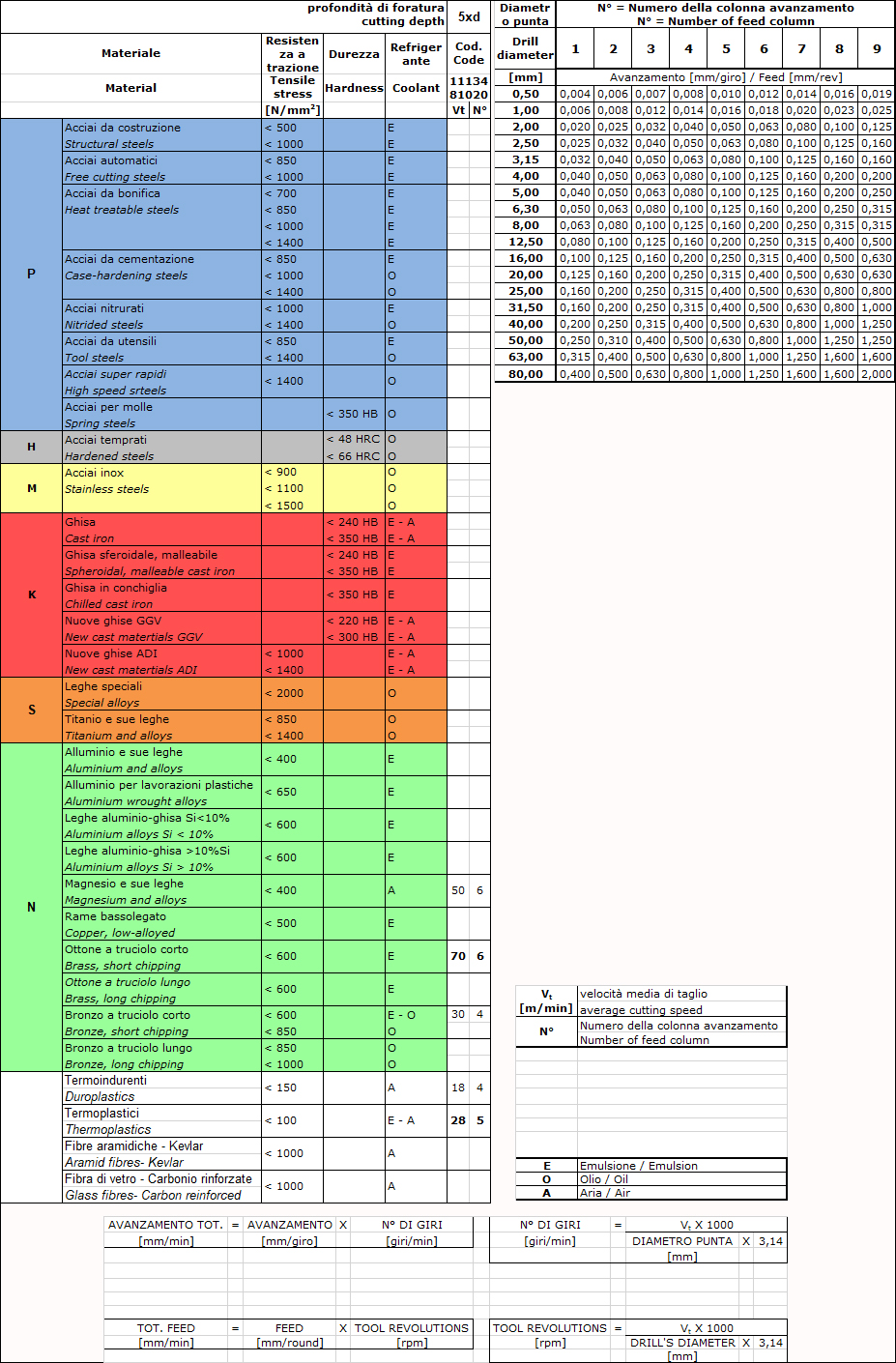This screenshot has width=896, height=1363.
Task: Select the 'DIAMETRO PUNTA' formula cell
Action: (x=682, y=1241)
